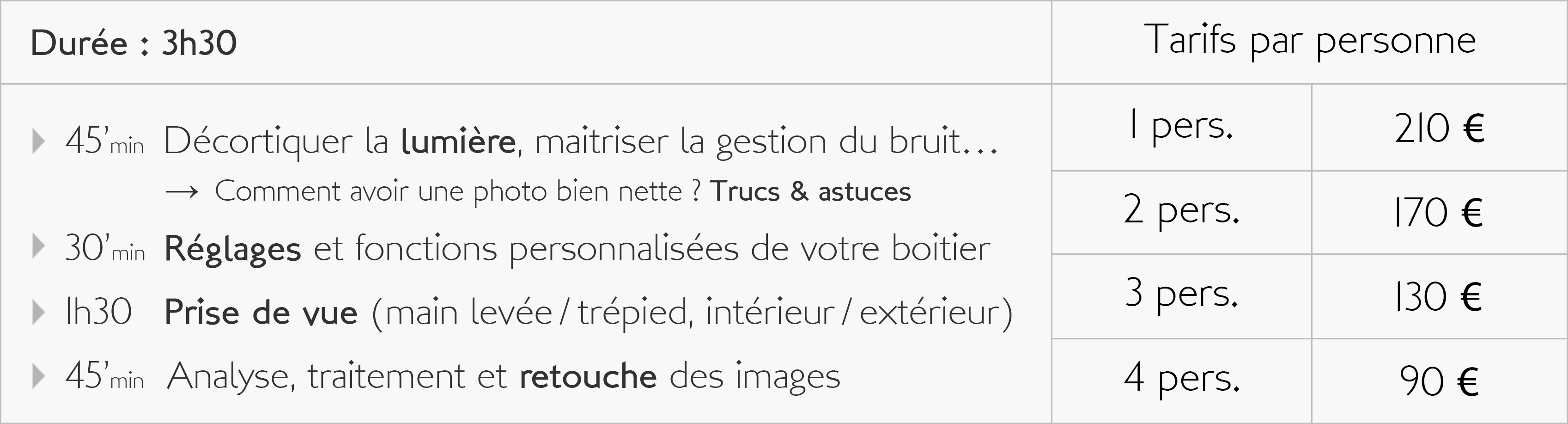Click the bold word lumière

click(x=458, y=141)
